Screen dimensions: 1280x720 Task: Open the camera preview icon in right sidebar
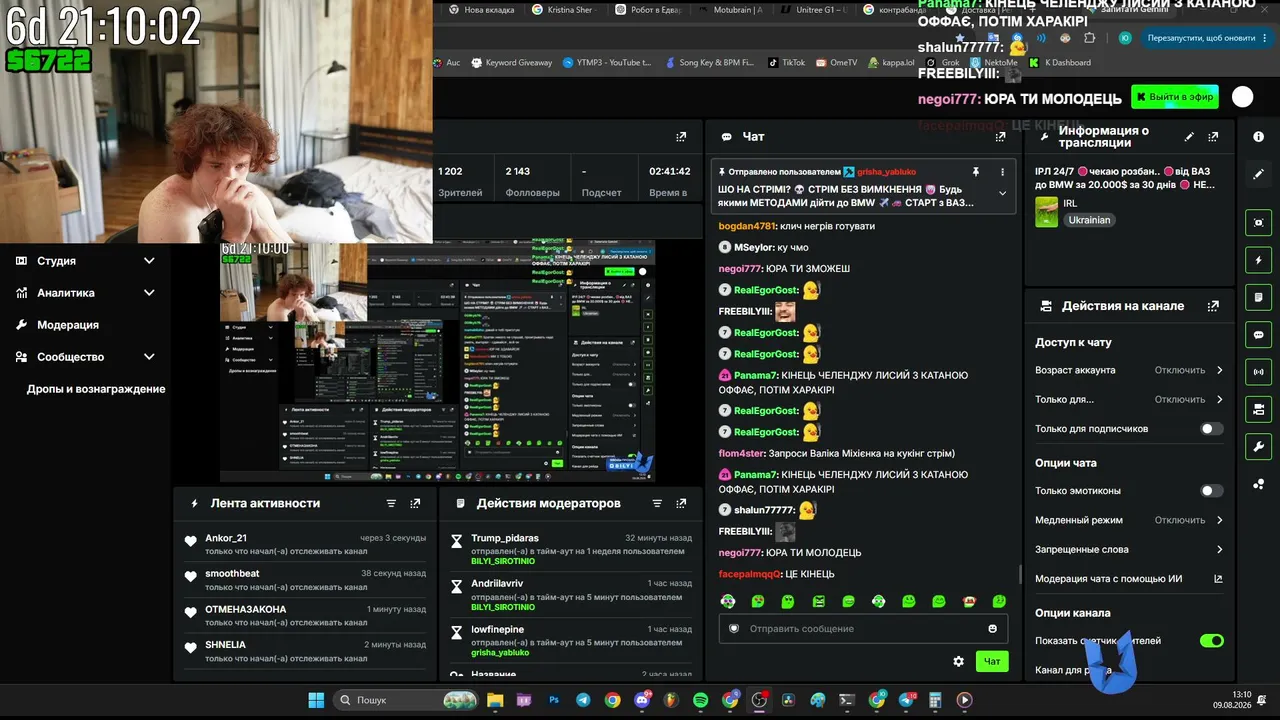click(1258, 222)
